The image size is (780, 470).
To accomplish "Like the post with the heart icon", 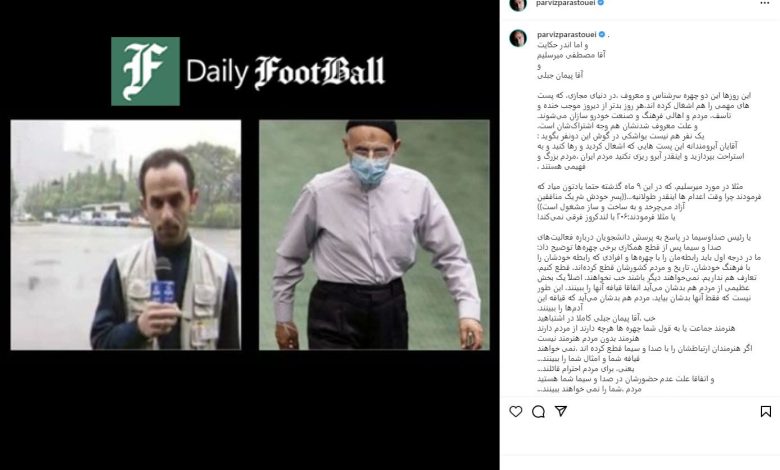I will (516, 412).
